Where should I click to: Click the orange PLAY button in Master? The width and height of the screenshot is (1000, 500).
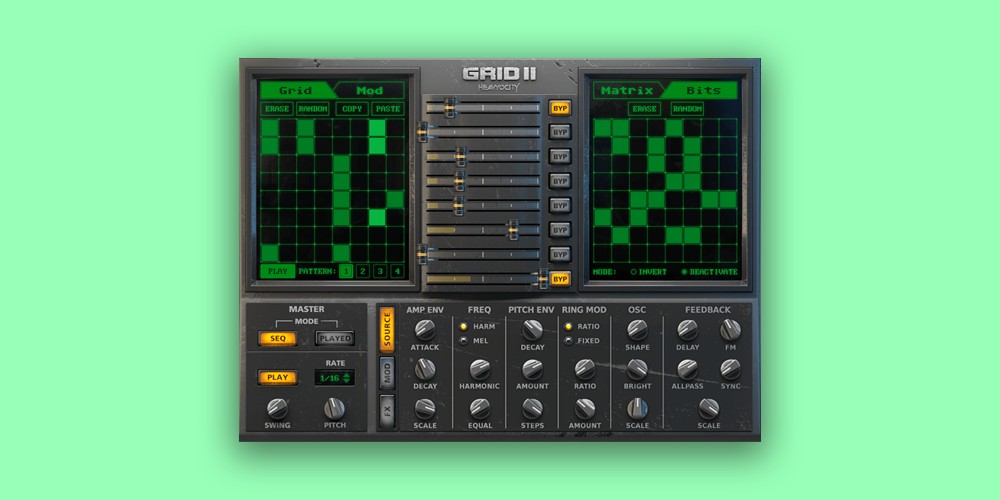click(x=277, y=377)
